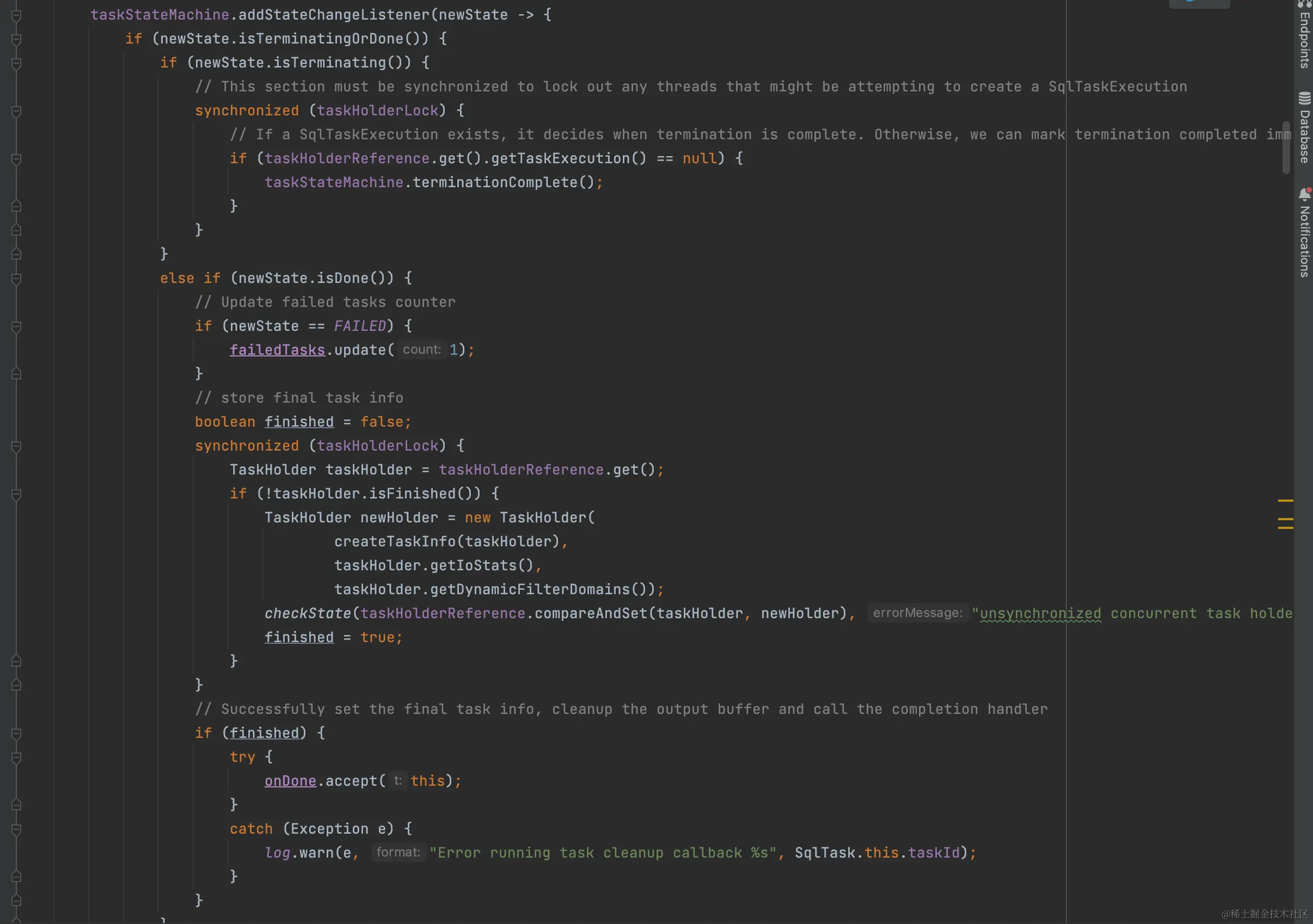Click the 'errorMessage:' parameter inlay hint
Viewport: 1313px width, 924px height.
[x=917, y=613]
